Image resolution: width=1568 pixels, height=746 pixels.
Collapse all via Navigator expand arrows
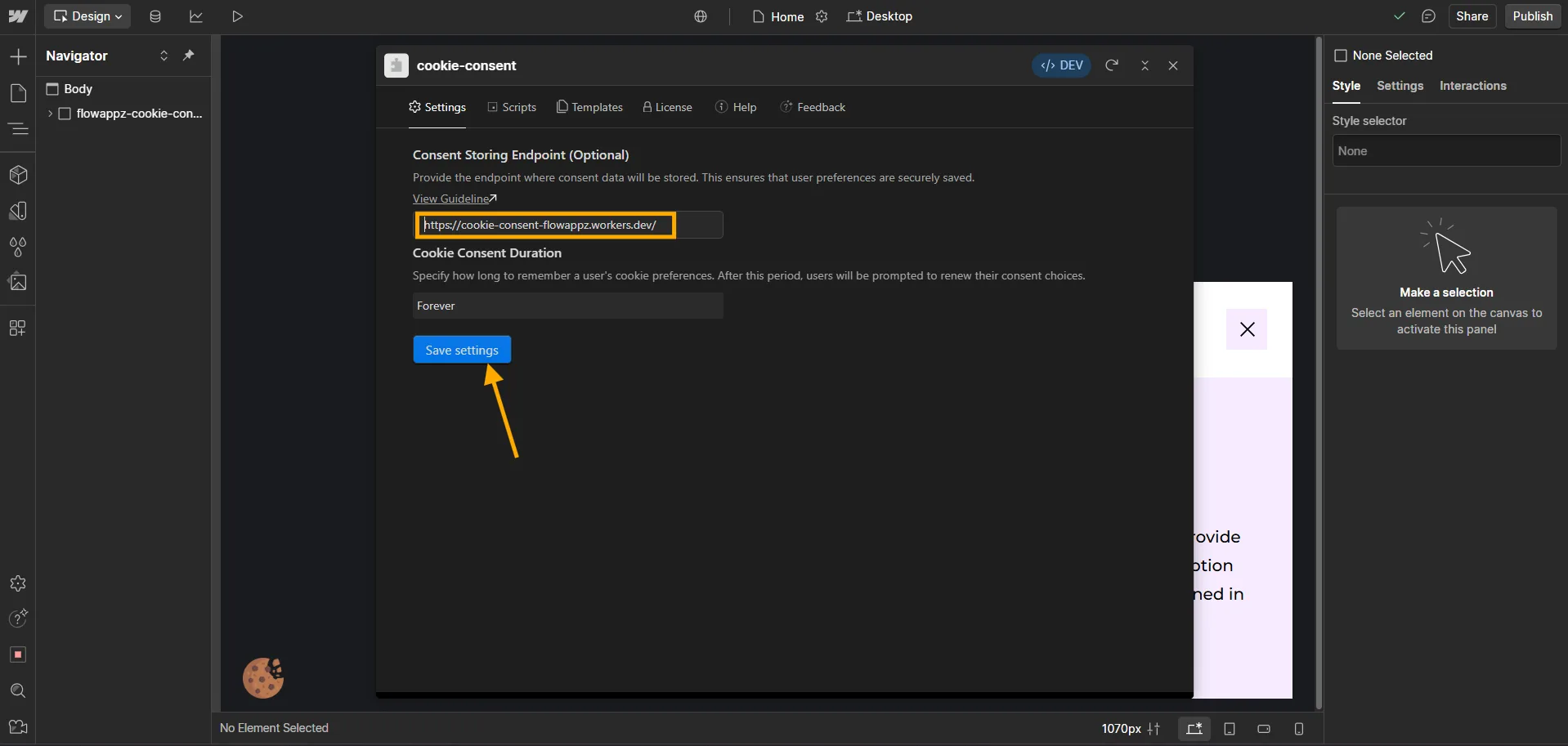coord(164,56)
